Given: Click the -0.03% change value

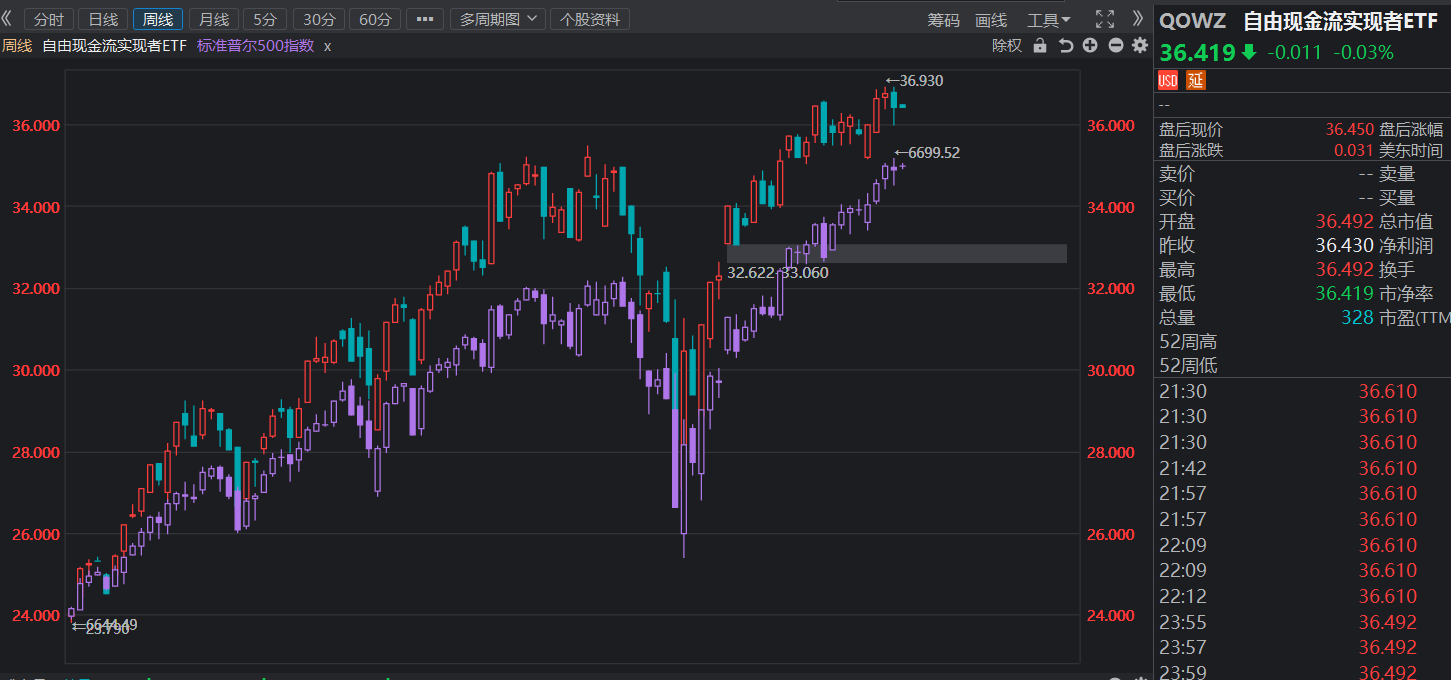Looking at the screenshot, I should pos(1364,53).
